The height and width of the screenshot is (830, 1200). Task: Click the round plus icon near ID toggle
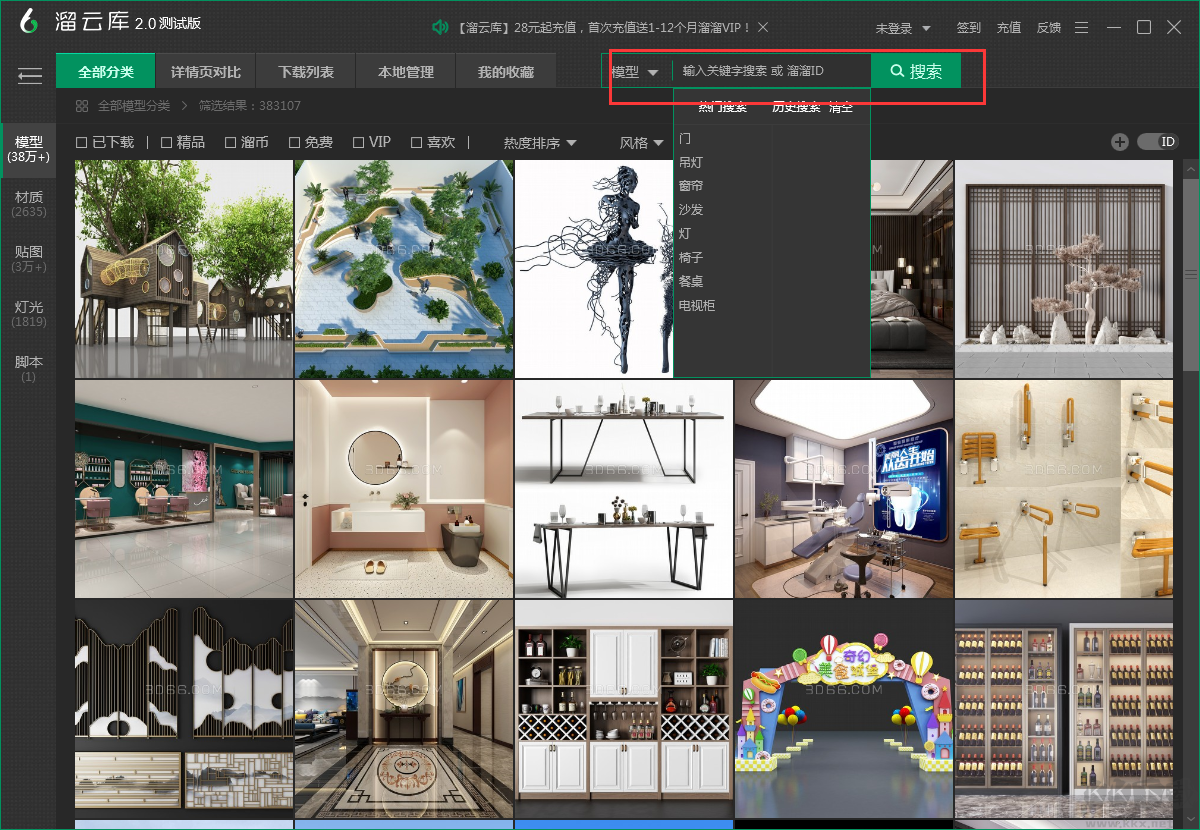click(x=1120, y=142)
